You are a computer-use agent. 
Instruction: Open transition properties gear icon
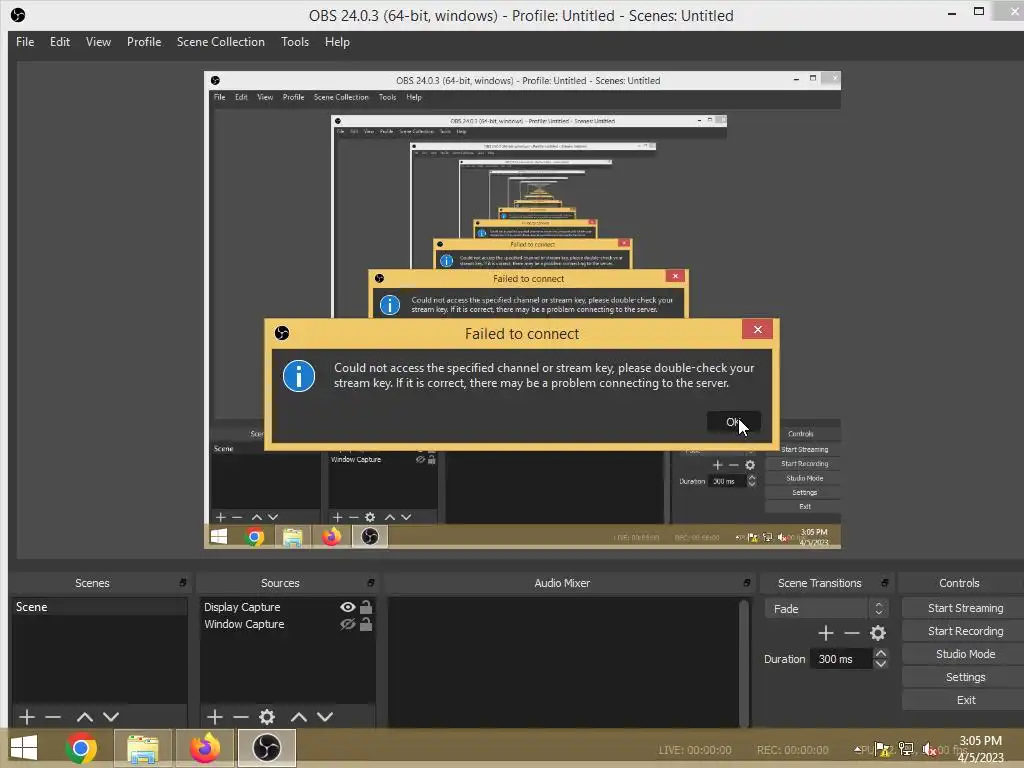pyautogui.click(x=878, y=633)
